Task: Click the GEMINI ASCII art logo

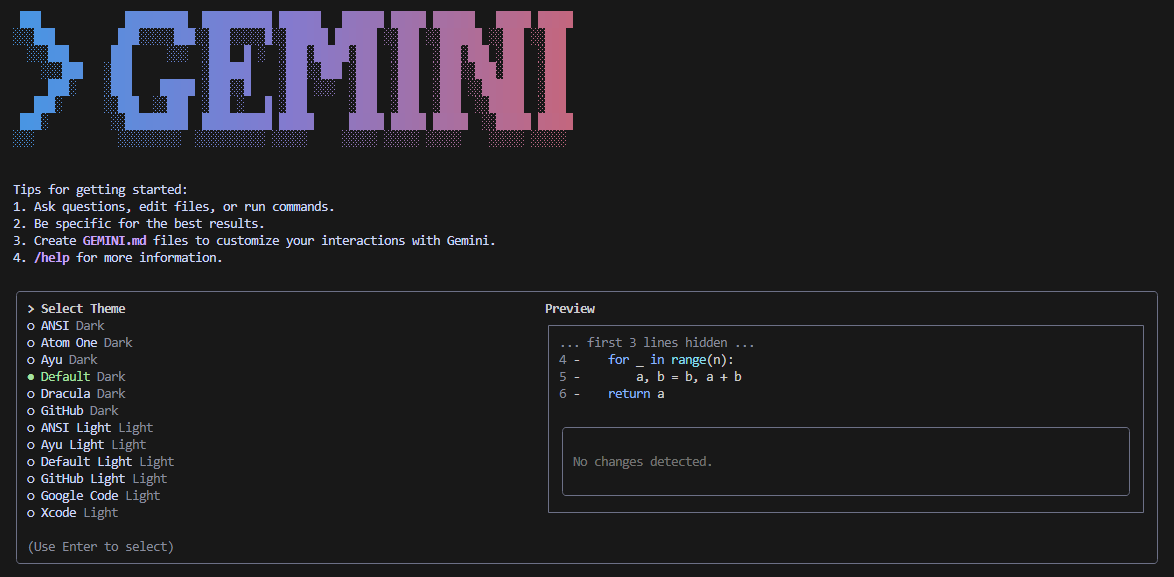Action: tap(293, 78)
